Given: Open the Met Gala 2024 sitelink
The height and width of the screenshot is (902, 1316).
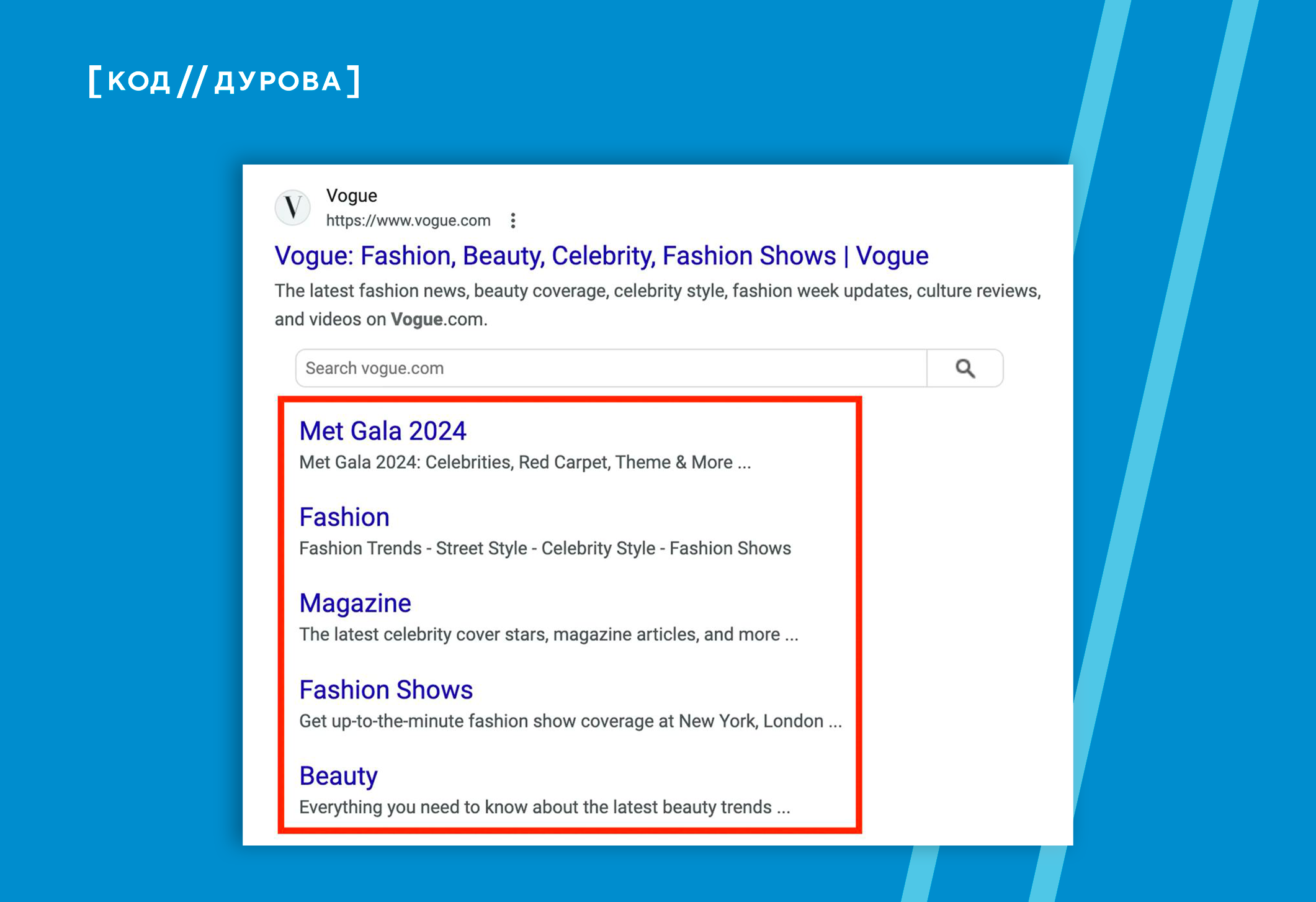Looking at the screenshot, I should (383, 431).
